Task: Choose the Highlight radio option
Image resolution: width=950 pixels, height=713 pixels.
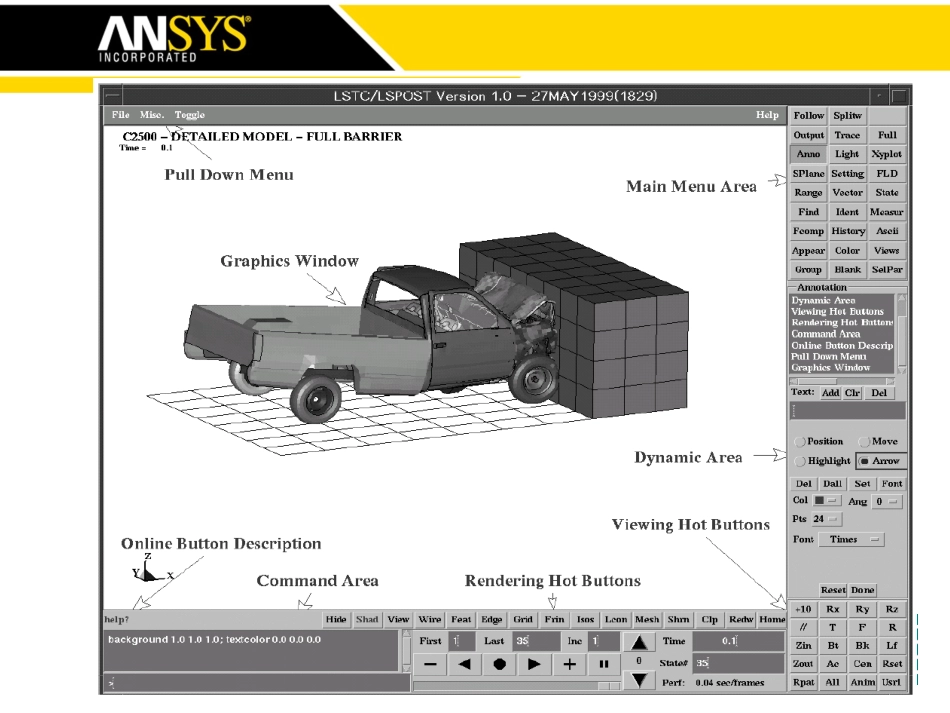Action: tap(799, 461)
